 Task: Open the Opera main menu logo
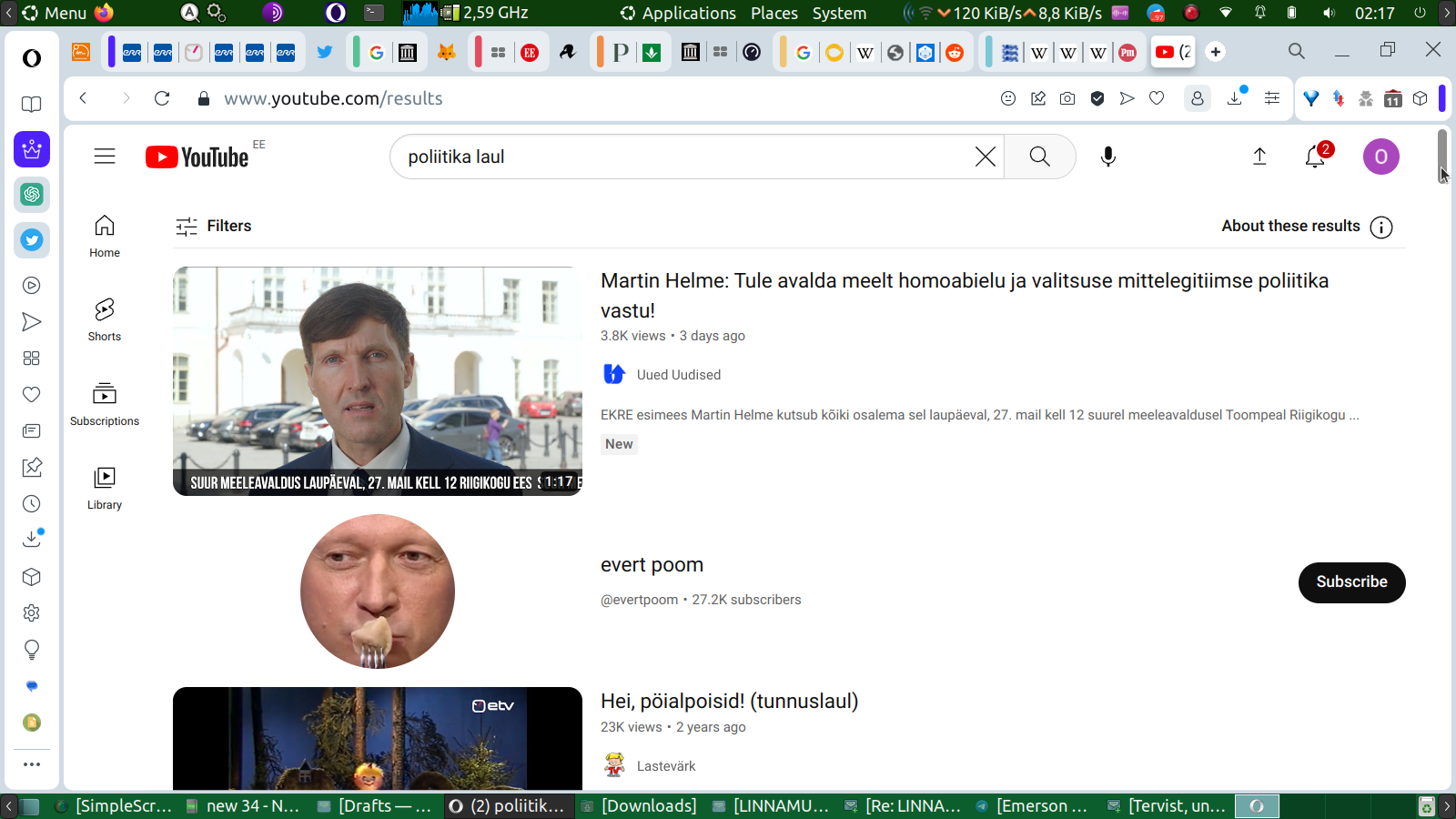click(x=32, y=58)
